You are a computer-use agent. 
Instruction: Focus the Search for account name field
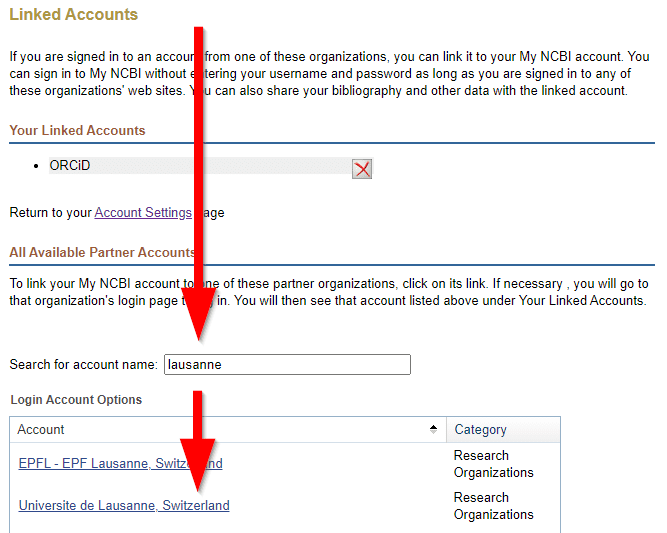287,365
